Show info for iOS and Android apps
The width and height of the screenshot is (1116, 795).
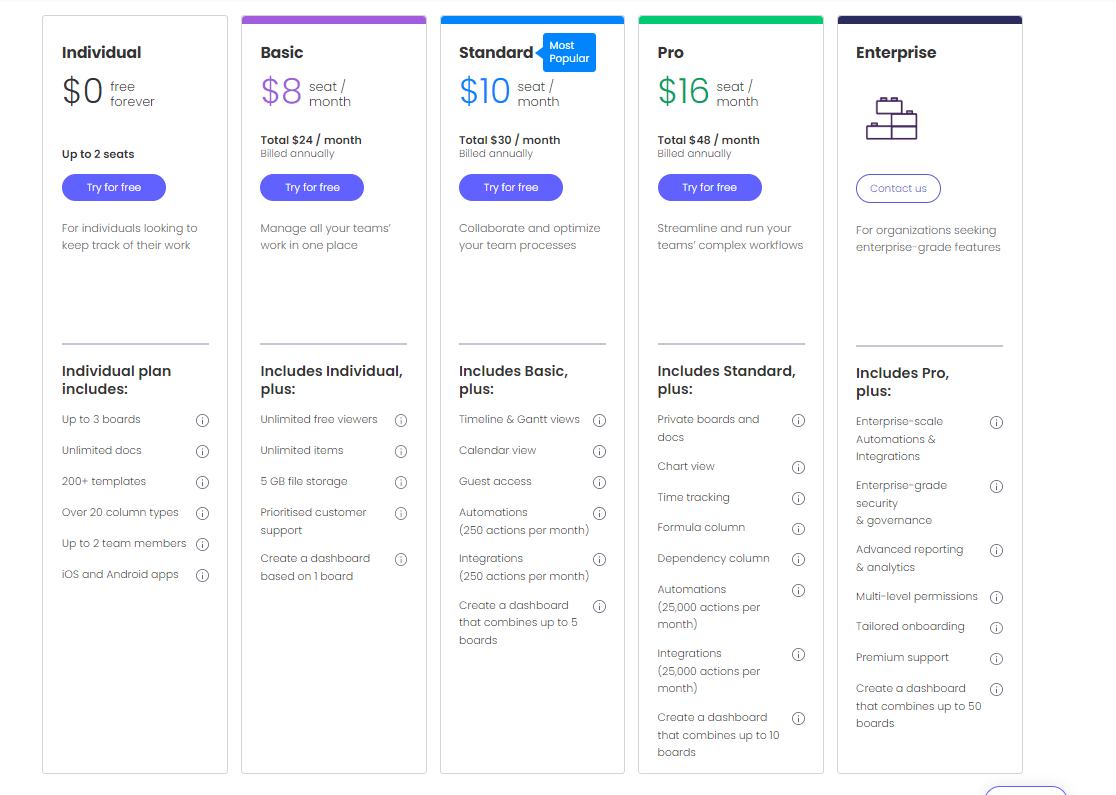click(x=202, y=575)
